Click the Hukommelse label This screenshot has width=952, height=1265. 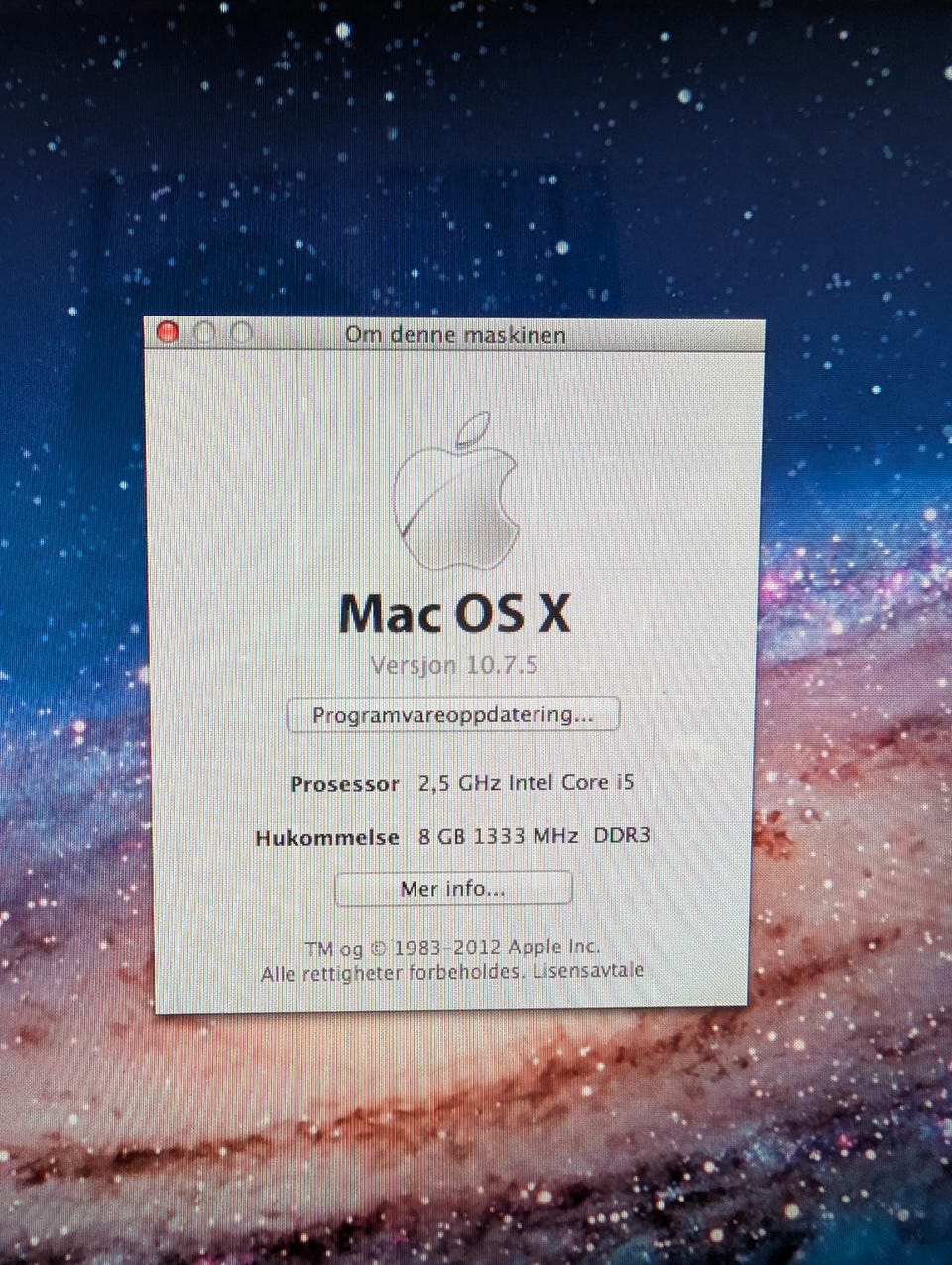(x=327, y=837)
